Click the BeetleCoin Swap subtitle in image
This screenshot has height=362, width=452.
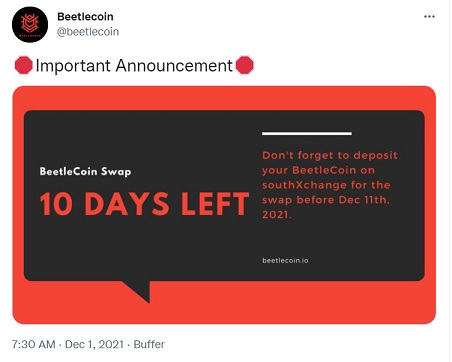[85, 171]
